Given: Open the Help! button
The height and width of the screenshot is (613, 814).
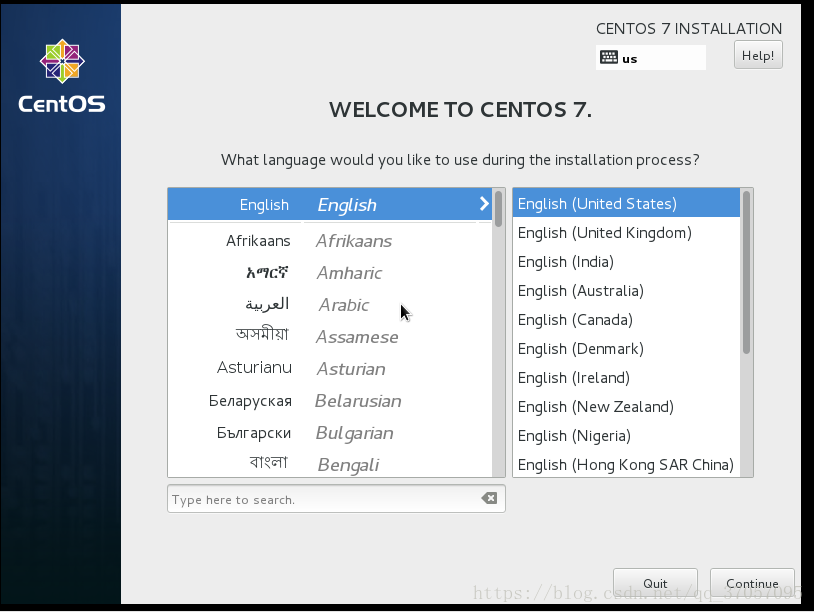Looking at the screenshot, I should (x=758, y=55).
